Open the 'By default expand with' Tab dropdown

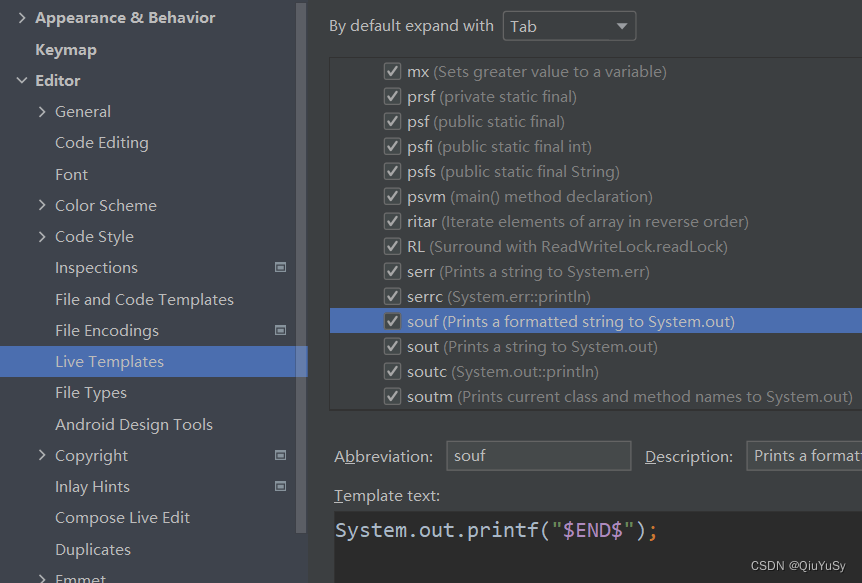569,26
